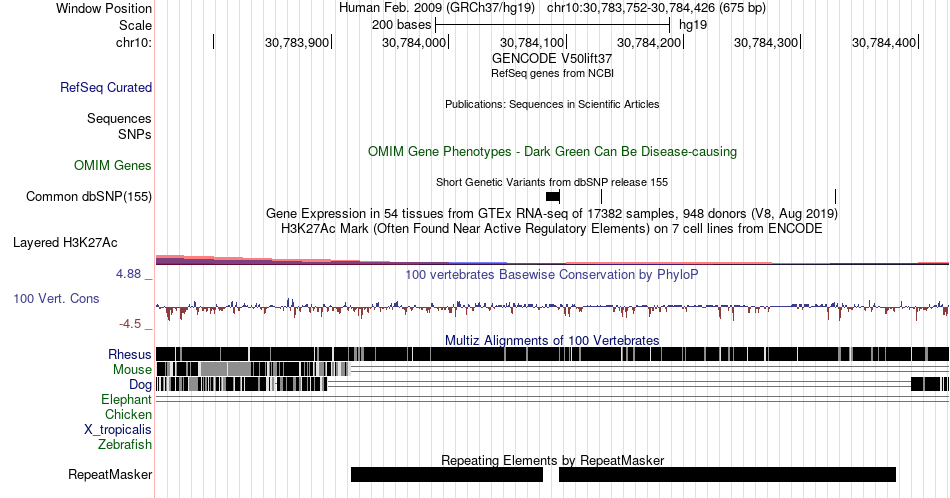Select the Chicken alignment label
Screen dimensions: 950x498
pyautogui.click(x=128, y=414)
